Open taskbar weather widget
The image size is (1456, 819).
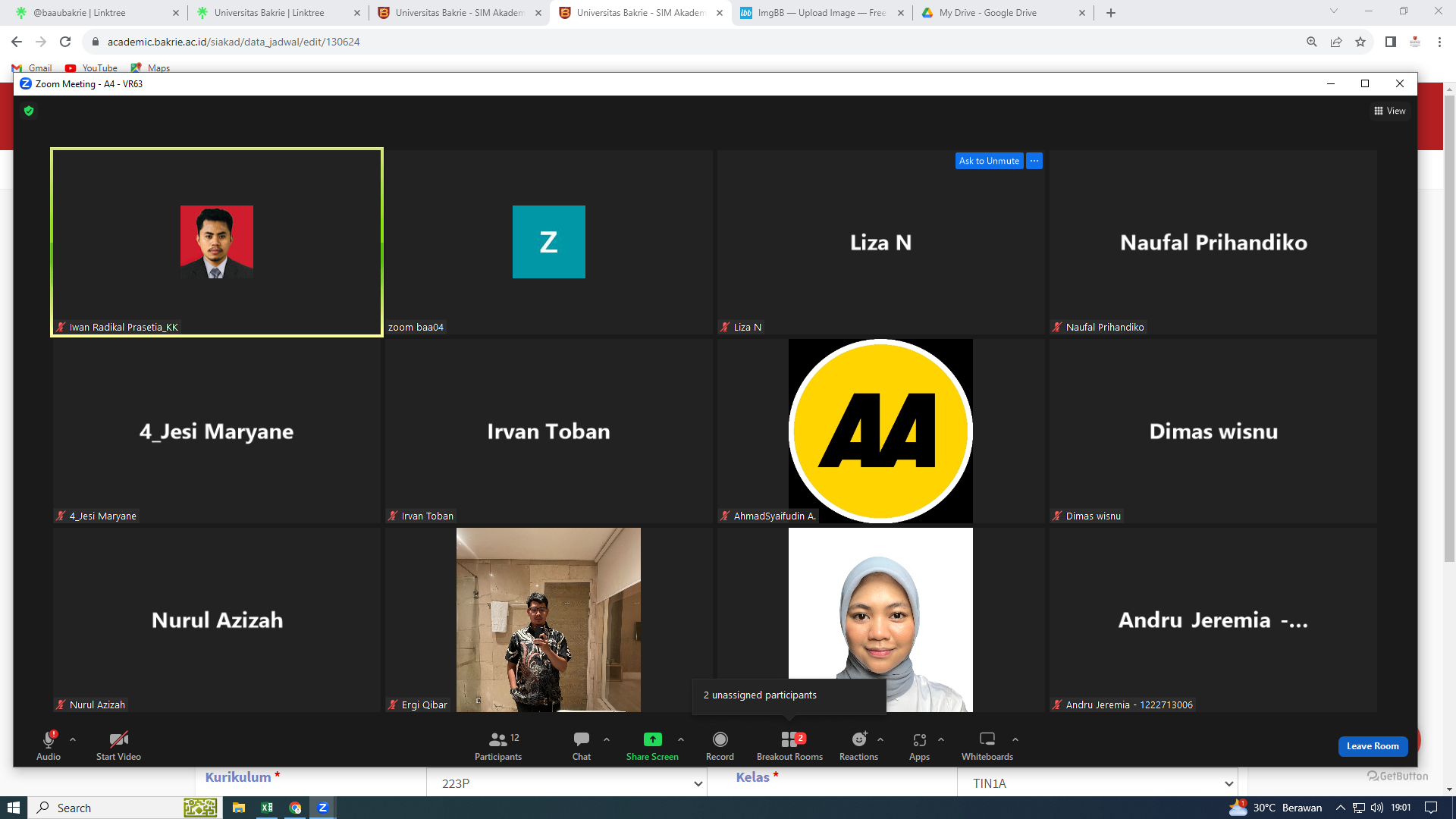(1276, 808)
